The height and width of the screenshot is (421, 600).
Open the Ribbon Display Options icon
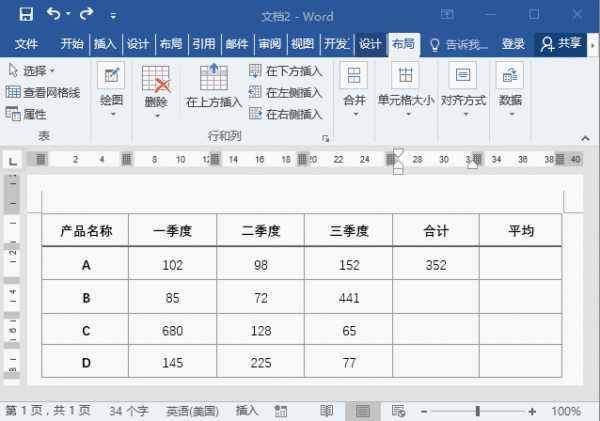click(447, 15)
